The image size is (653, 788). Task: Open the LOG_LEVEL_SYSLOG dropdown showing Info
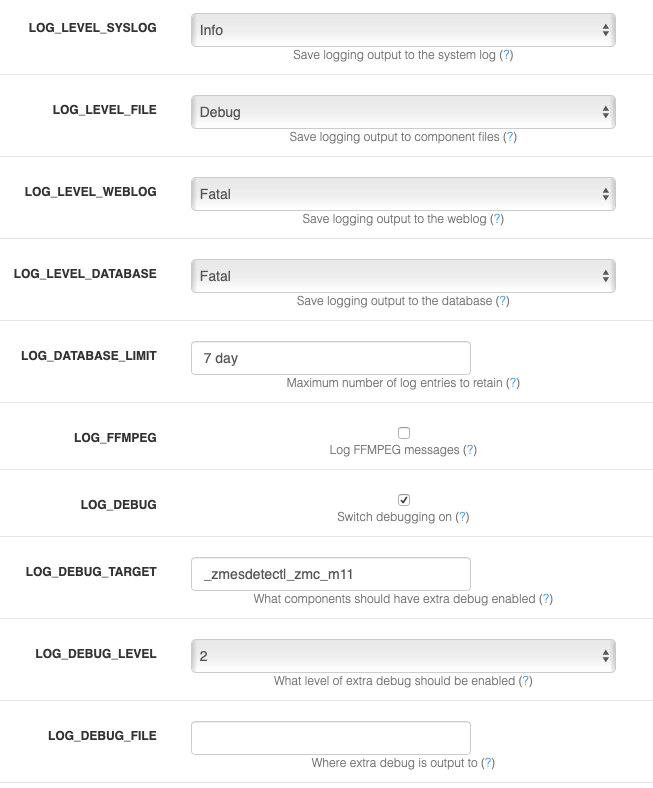[x=403, y=30]
